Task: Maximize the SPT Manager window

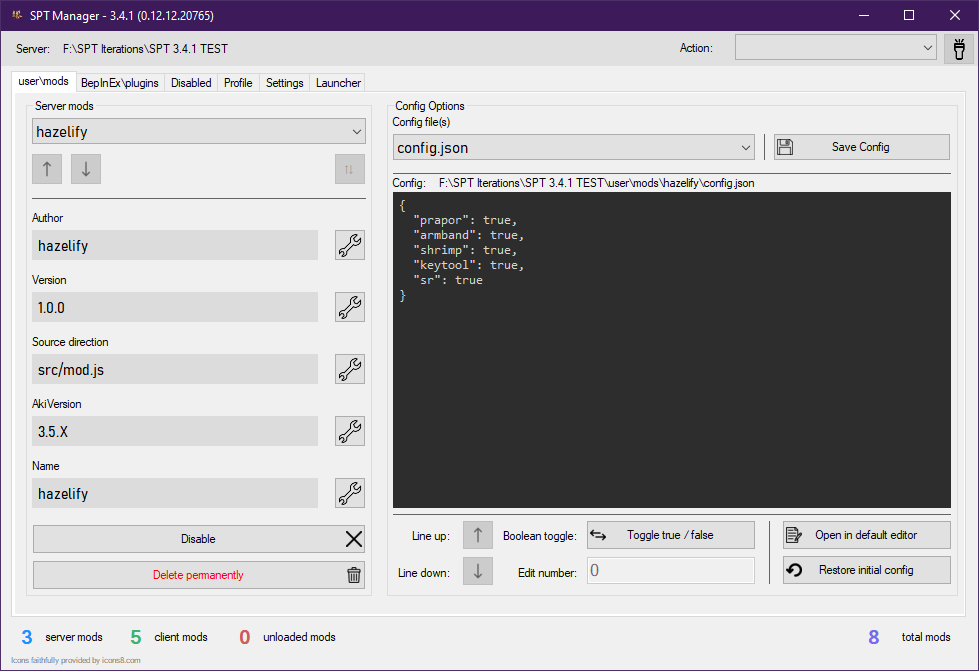Action: point(909,15)
